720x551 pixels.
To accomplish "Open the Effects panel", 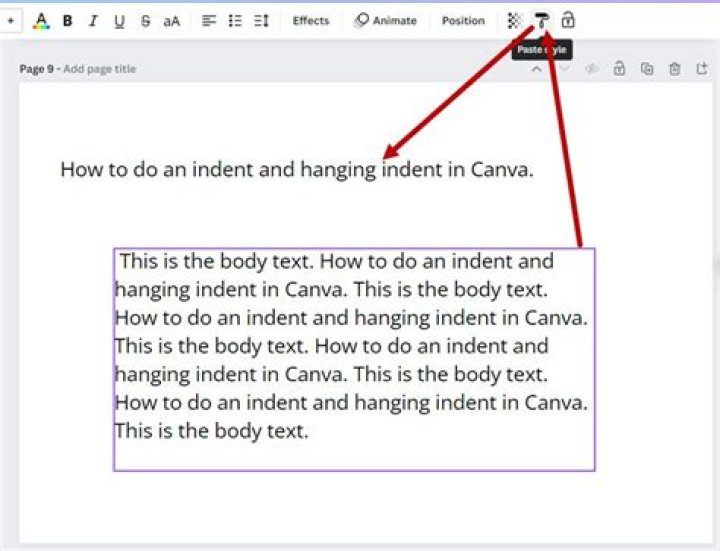I will 311,21.
